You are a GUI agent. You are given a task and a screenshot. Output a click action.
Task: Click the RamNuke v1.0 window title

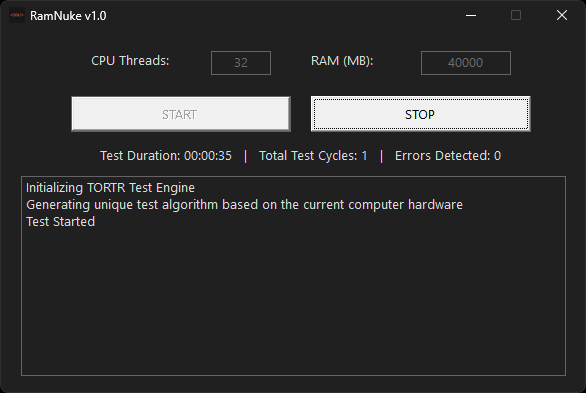tap(68, 16)
